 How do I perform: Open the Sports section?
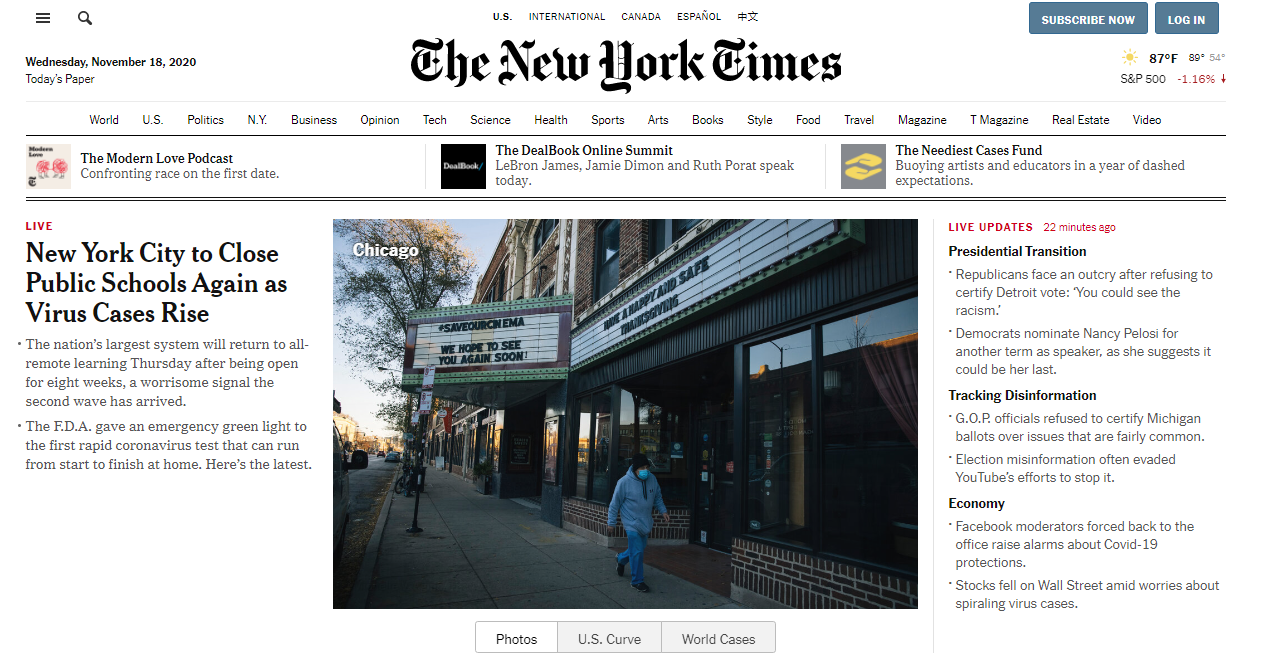point(608,120)
